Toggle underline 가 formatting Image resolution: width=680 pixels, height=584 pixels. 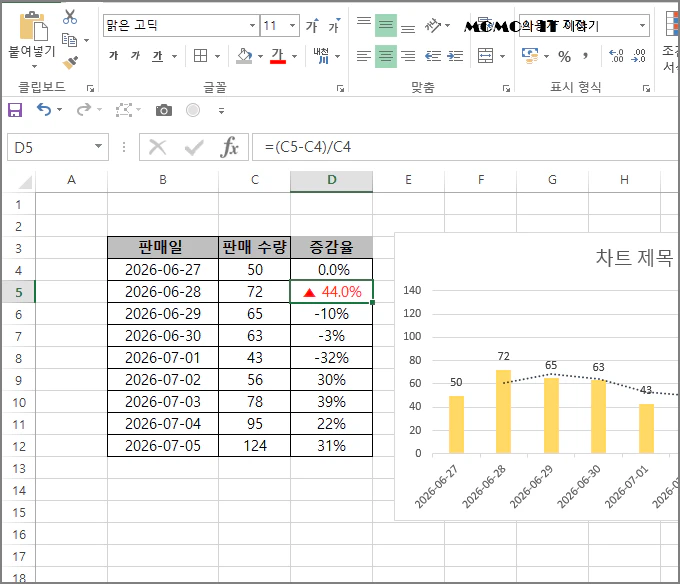[x=157, y=56]
